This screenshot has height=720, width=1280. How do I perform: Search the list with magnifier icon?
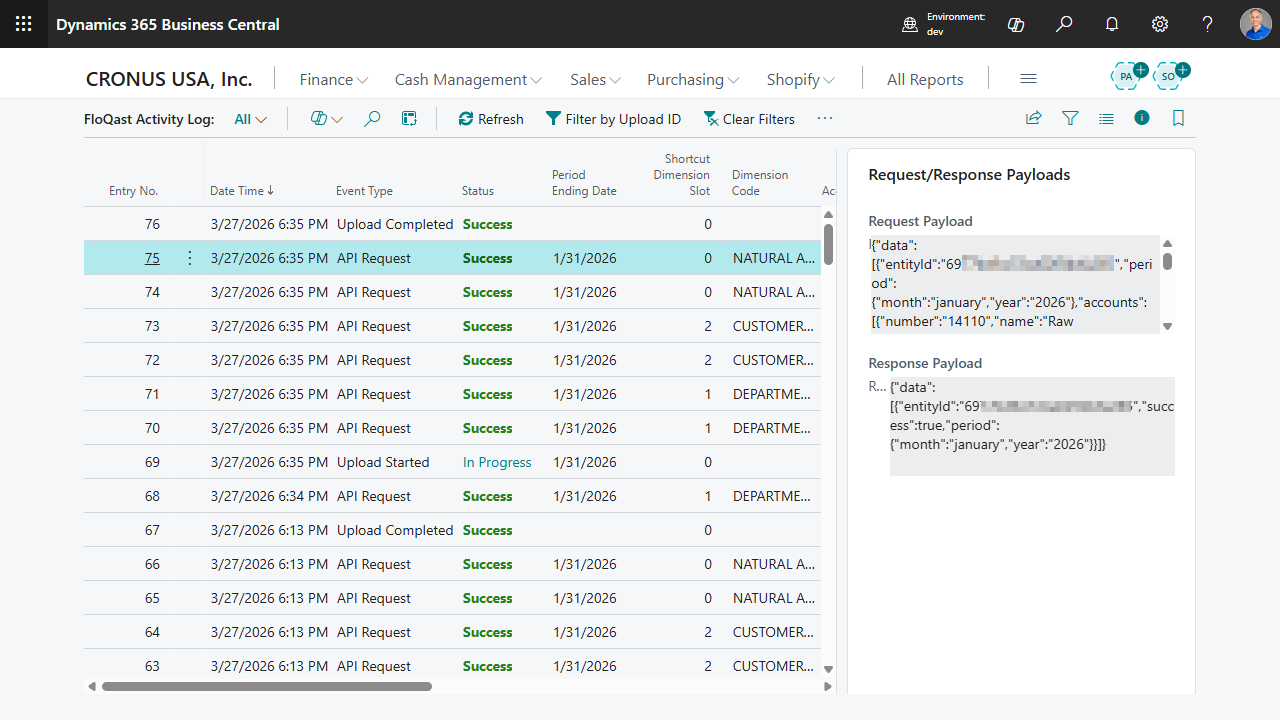372,119
